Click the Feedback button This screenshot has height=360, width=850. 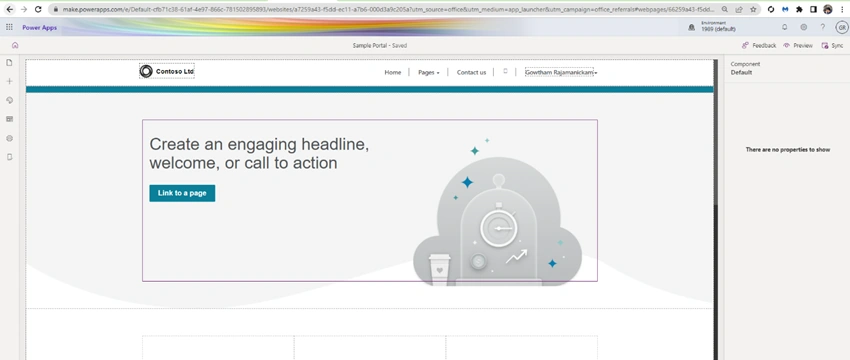coord(759,46)
